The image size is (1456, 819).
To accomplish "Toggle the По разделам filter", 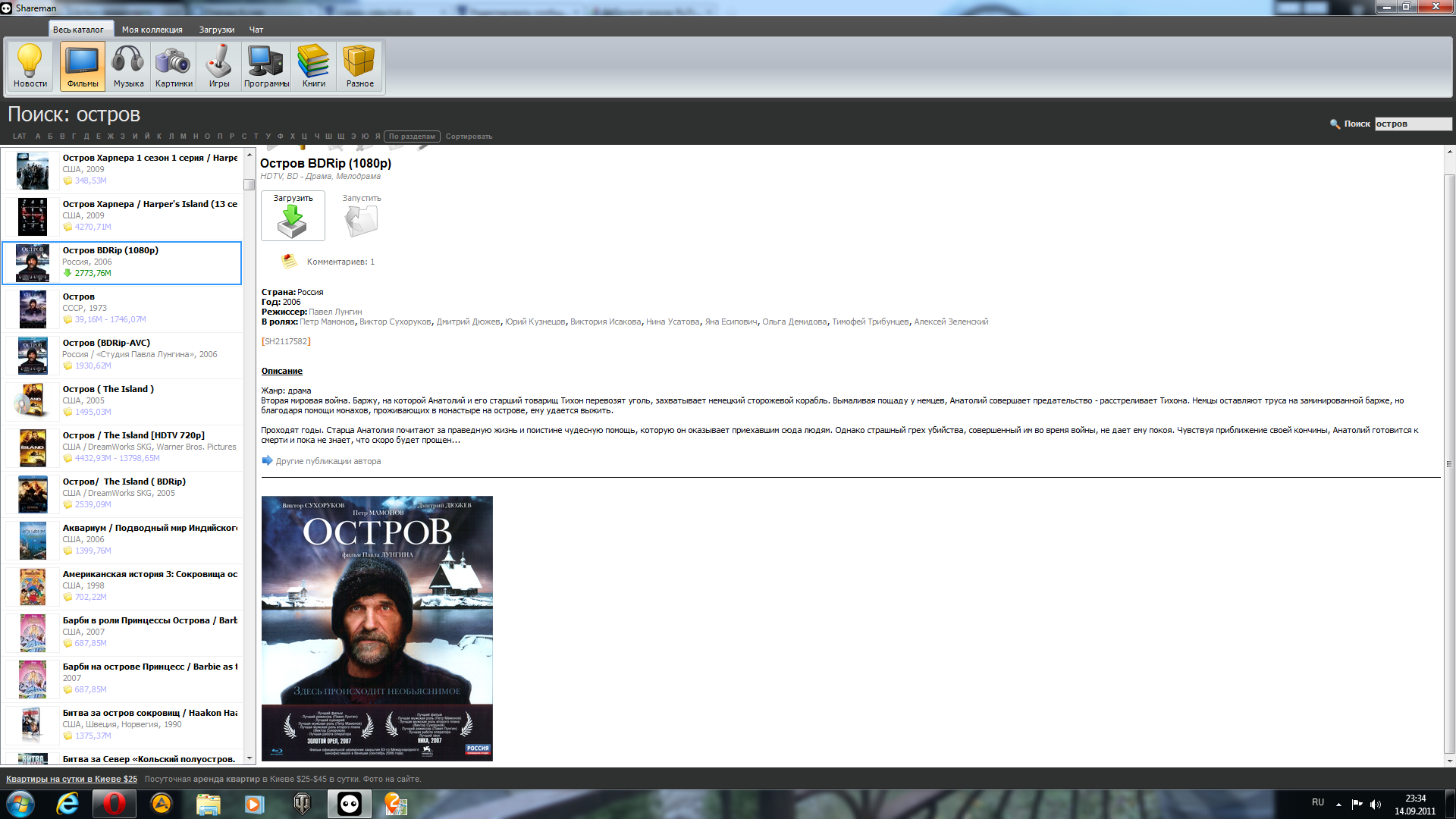I will click(412, 136).
